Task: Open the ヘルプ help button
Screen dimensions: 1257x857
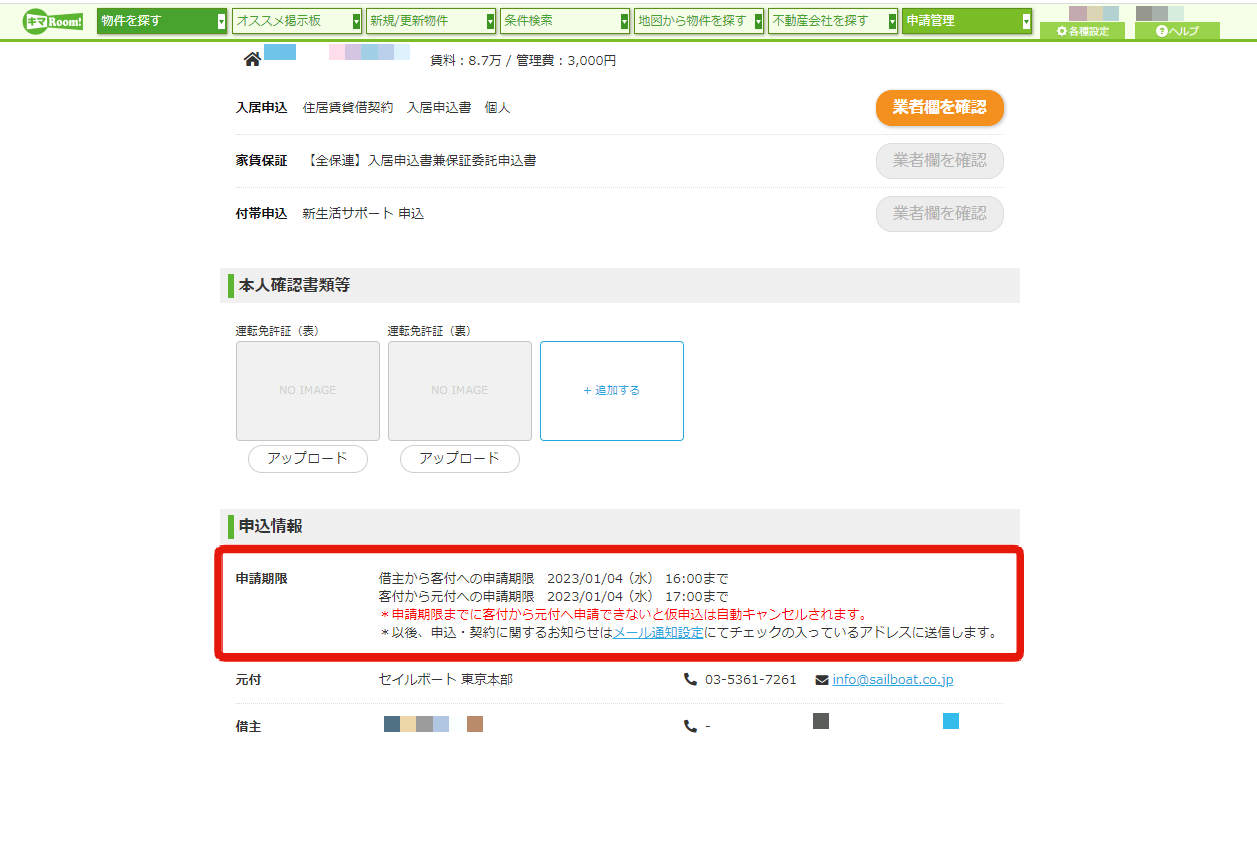Action: pos(1177,31)
